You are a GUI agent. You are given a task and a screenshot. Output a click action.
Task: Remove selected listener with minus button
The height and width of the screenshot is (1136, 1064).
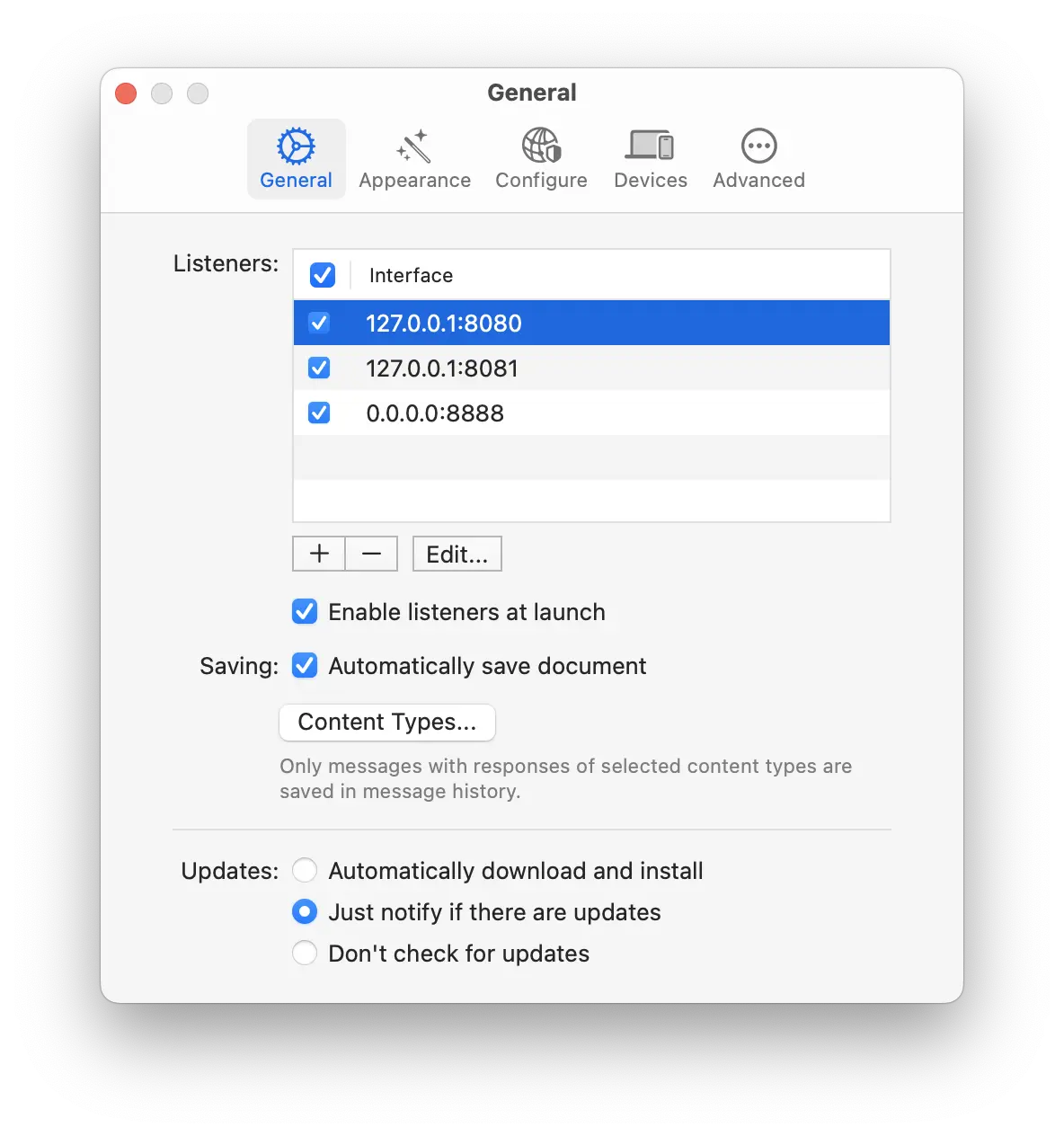pos(371,554)
